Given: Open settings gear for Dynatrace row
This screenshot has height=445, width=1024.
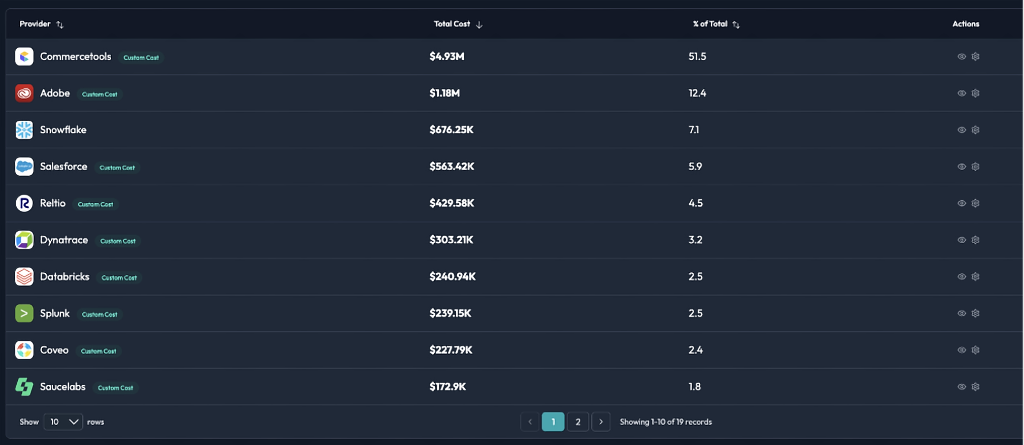Looking at the screenshot, I should pyautogui.click(x=976, y=240).
